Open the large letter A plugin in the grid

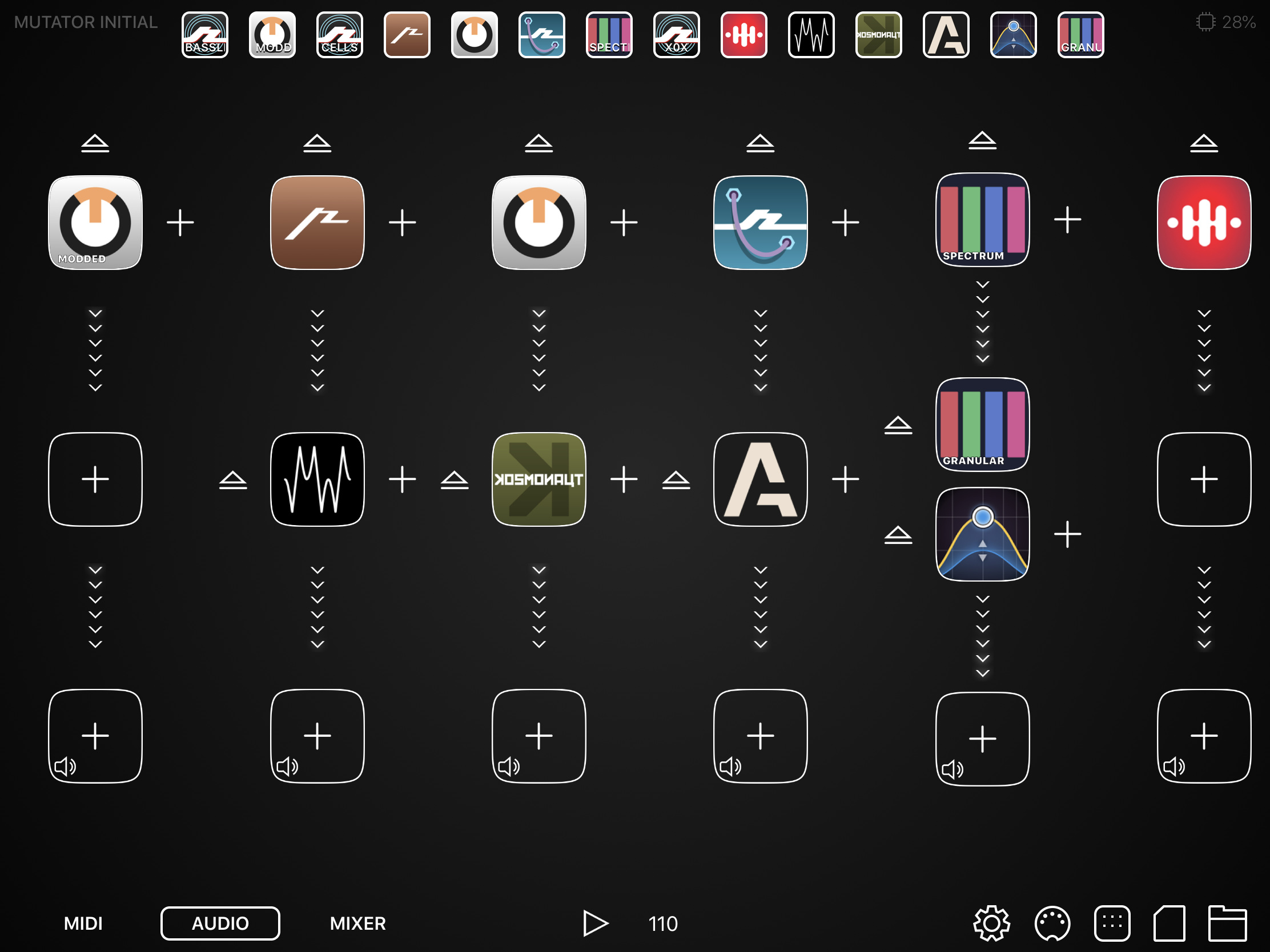pyautogui.click(x=761, y=479)
